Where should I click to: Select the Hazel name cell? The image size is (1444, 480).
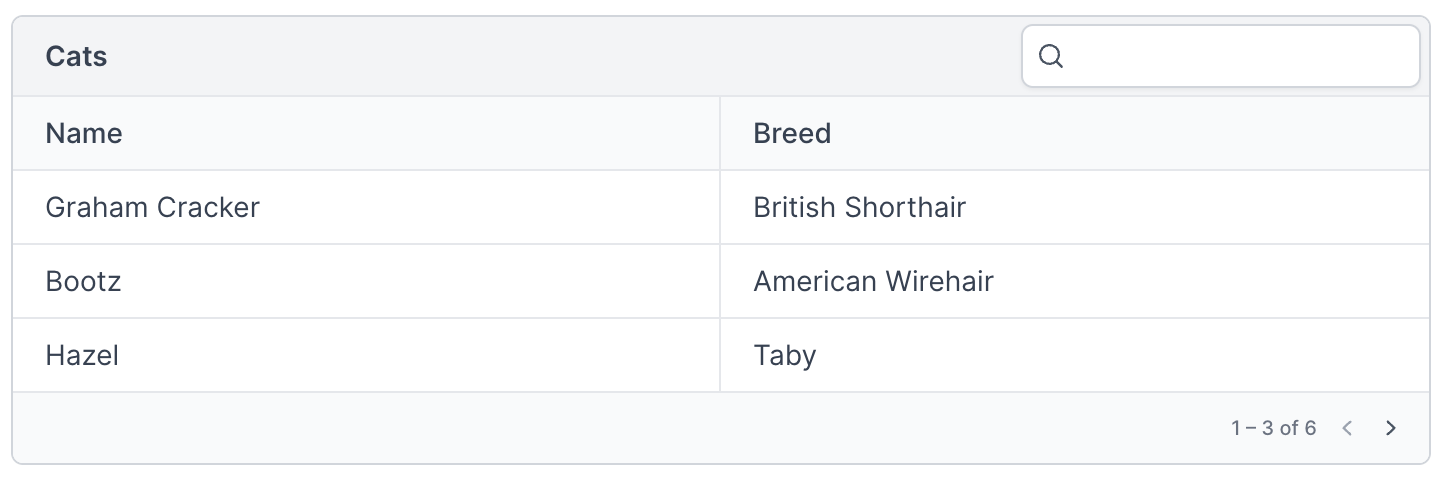pos(366,355)
